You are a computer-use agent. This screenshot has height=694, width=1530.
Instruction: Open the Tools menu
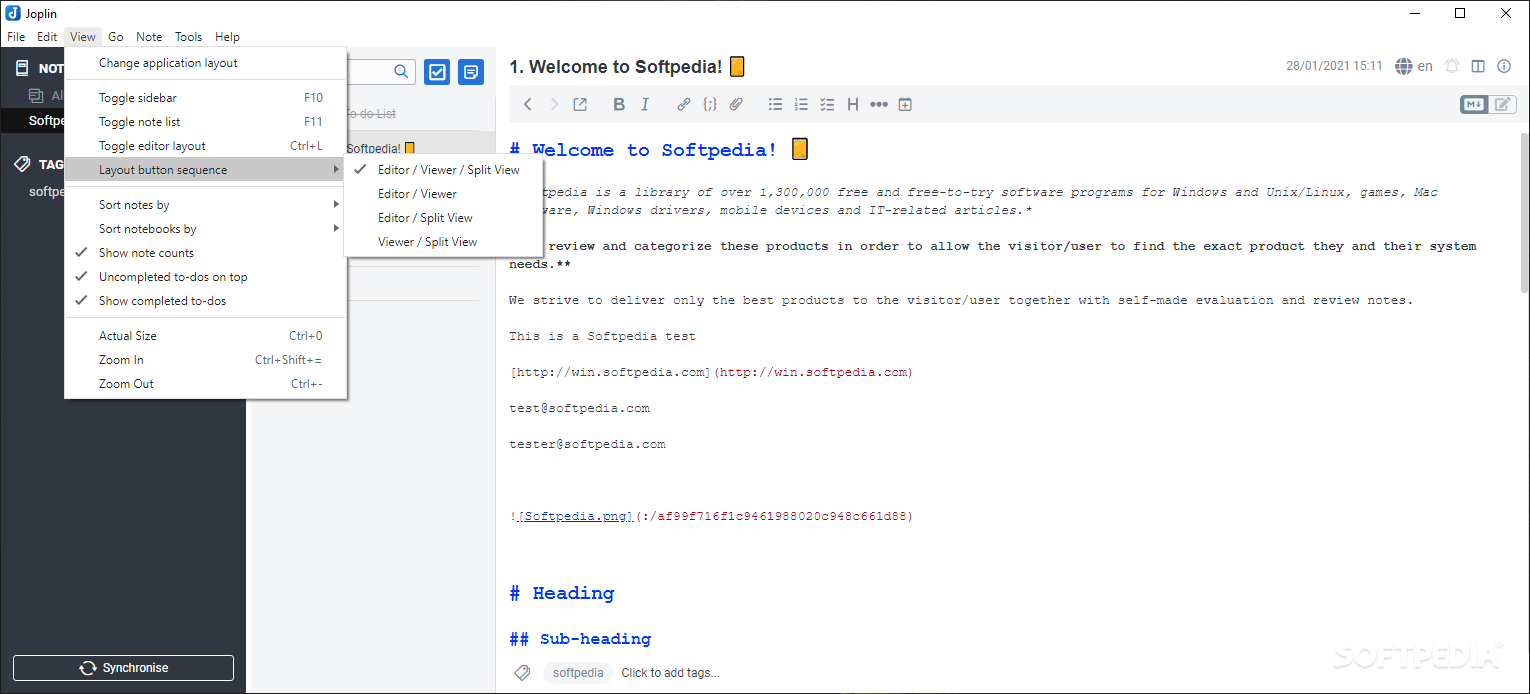(x=189, y=37)
